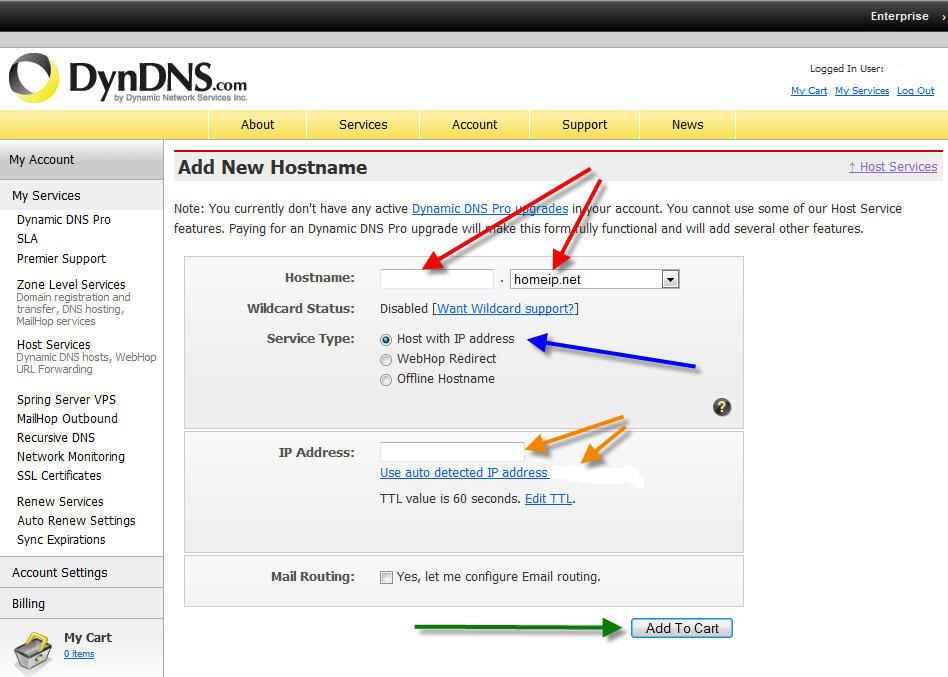Click the Wildcard Status 'Disabled' text
948x677 pixels.
(x=404, y=308)
